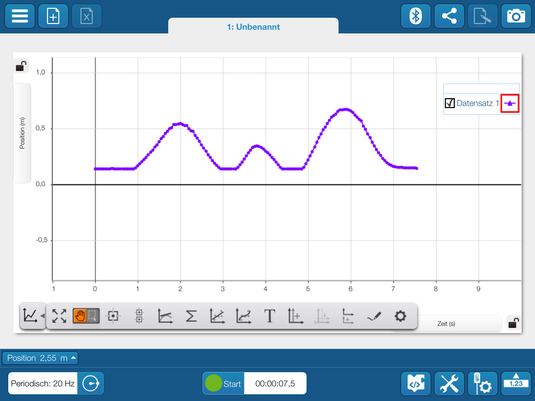Collapse the graph tools toolbar
535x401 pixels.
coord(33,315)
